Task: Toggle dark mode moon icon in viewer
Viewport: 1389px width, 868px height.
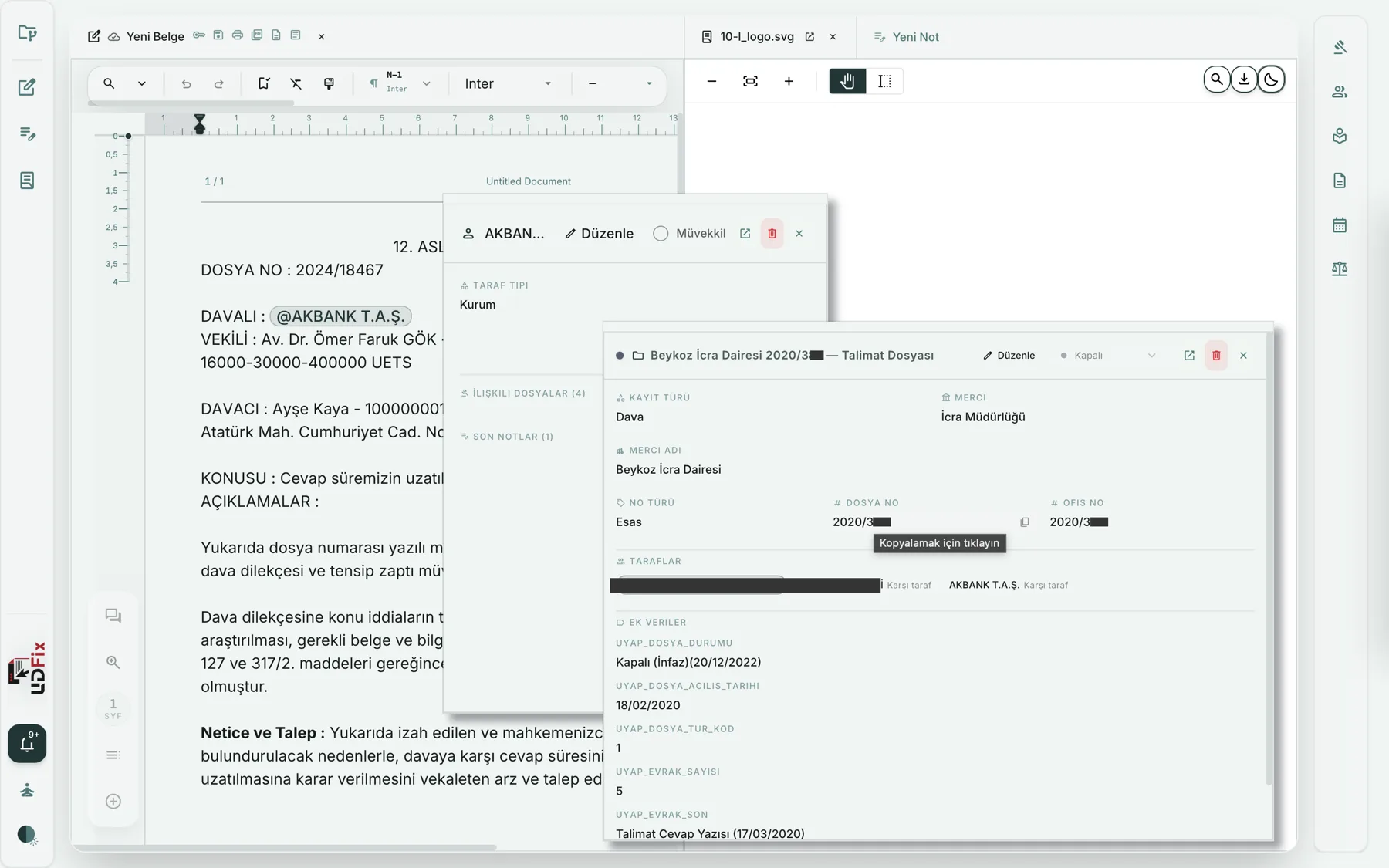Action: [1271, 79]
